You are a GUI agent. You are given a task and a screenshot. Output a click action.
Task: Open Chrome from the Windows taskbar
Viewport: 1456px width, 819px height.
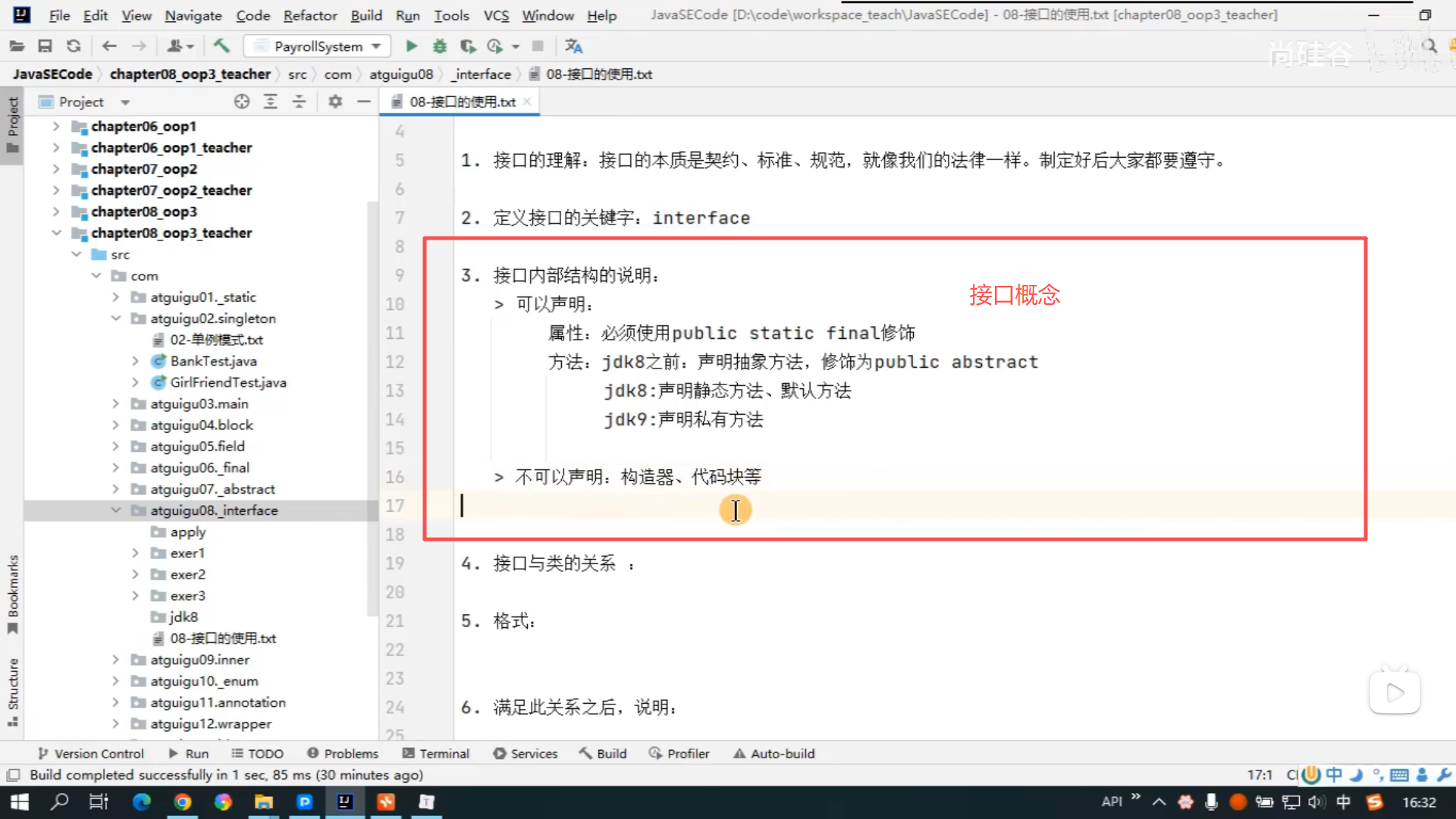click(182, 802)
